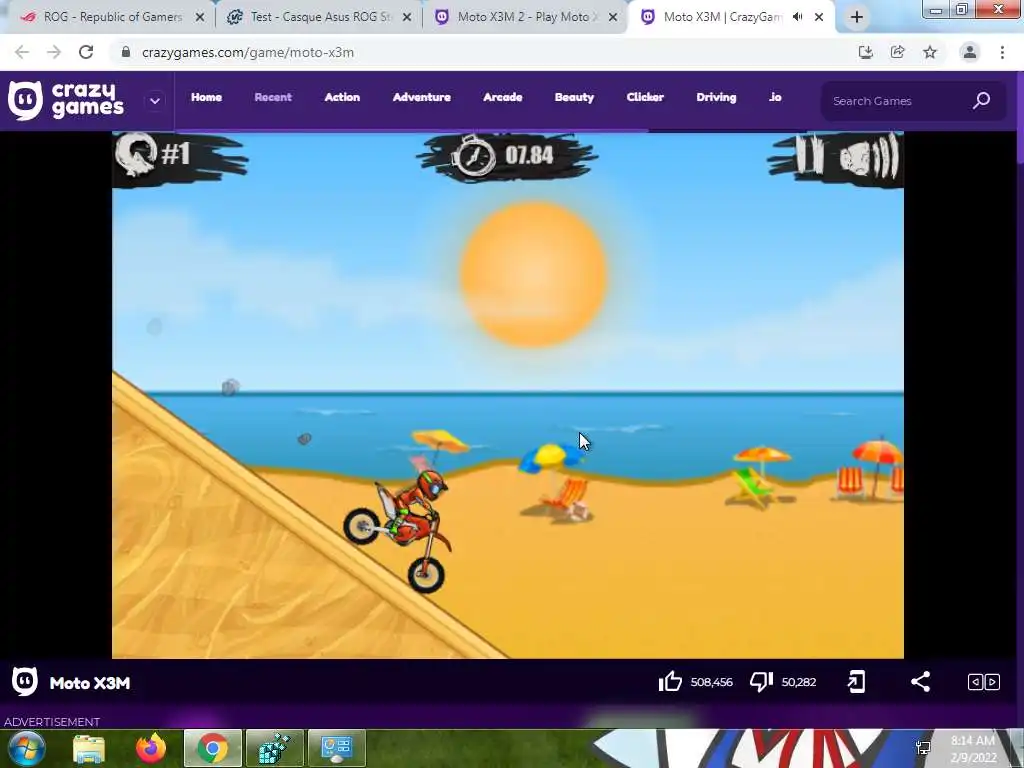The width and height of the screenshot is (1024, 768).
Task: Open the Arcade category
Action: tap(503, 97)
